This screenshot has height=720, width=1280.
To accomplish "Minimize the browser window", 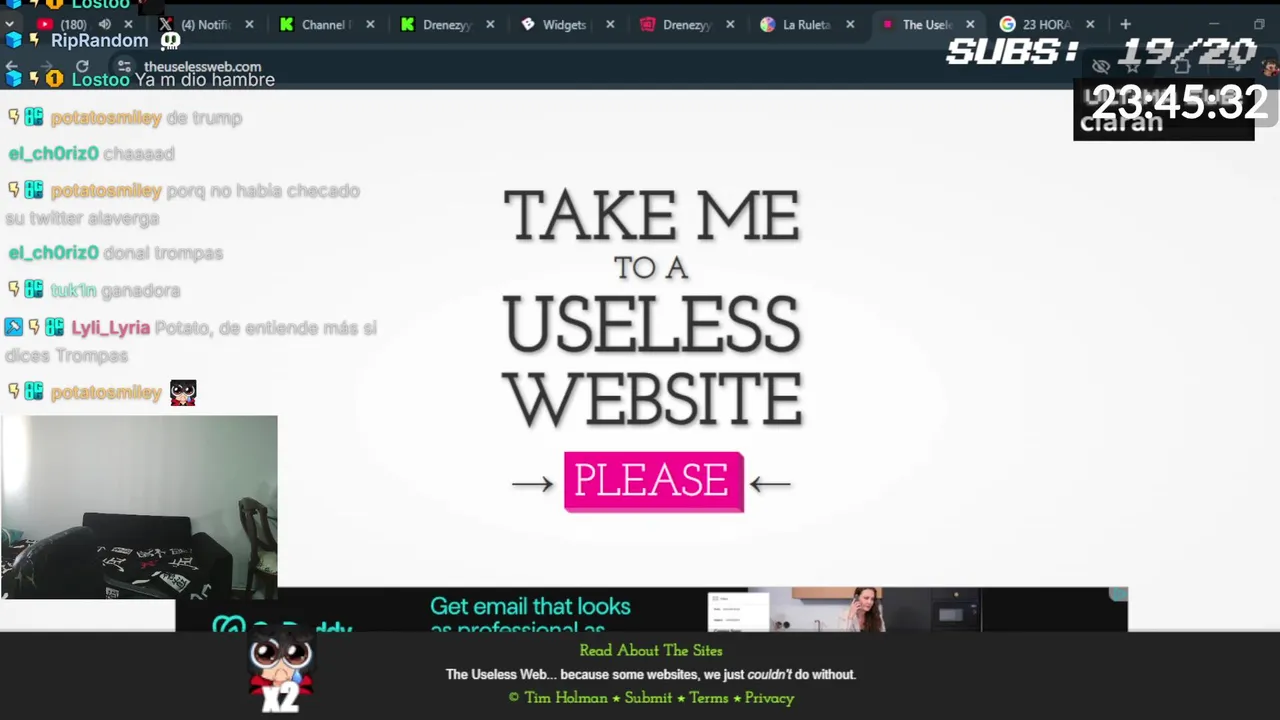I will point(1214,24).
